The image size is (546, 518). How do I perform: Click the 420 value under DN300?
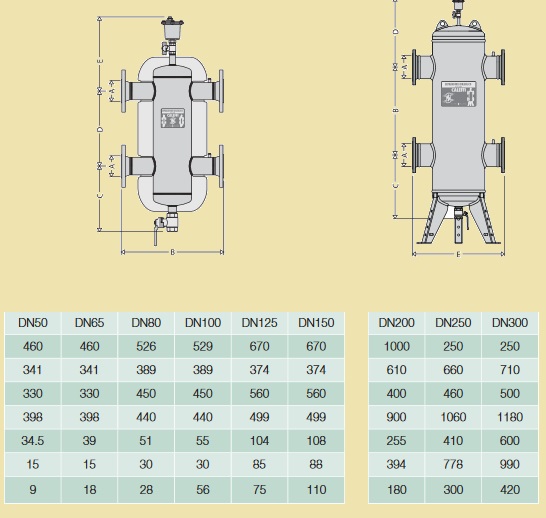click(x=510, y=490)
